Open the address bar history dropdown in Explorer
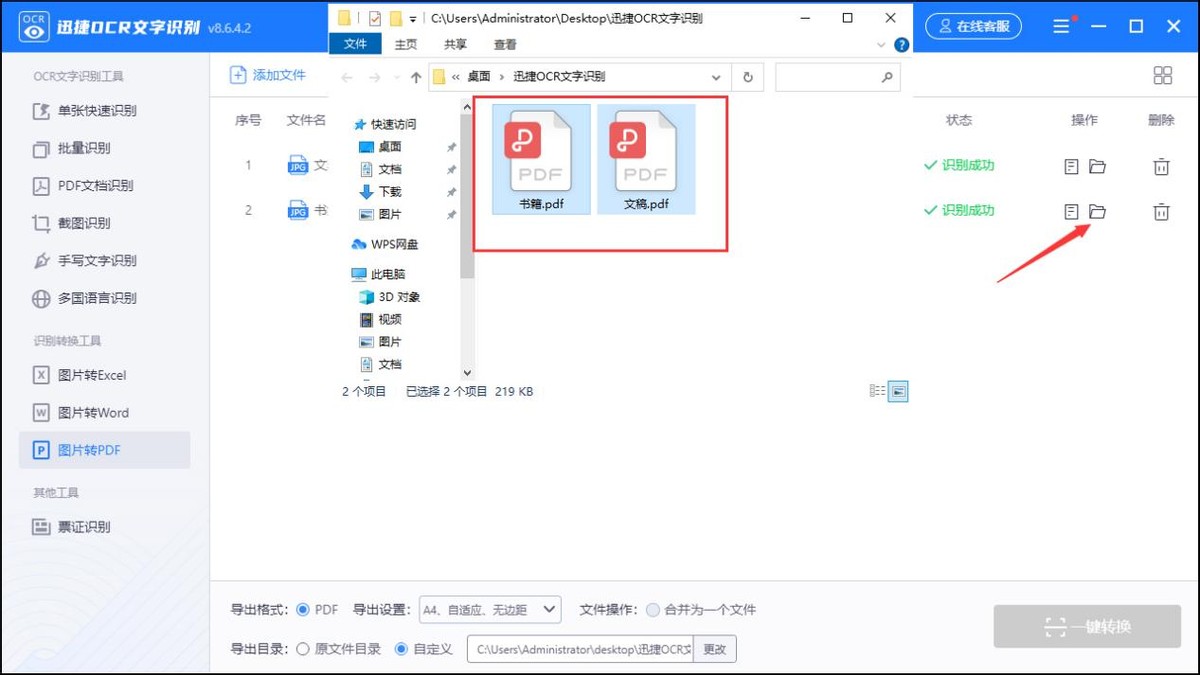 [715, 75]
